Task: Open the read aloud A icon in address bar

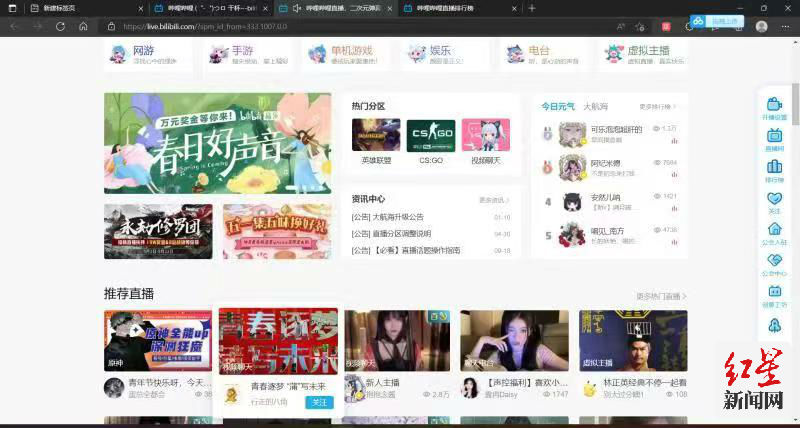Action: 620,27
